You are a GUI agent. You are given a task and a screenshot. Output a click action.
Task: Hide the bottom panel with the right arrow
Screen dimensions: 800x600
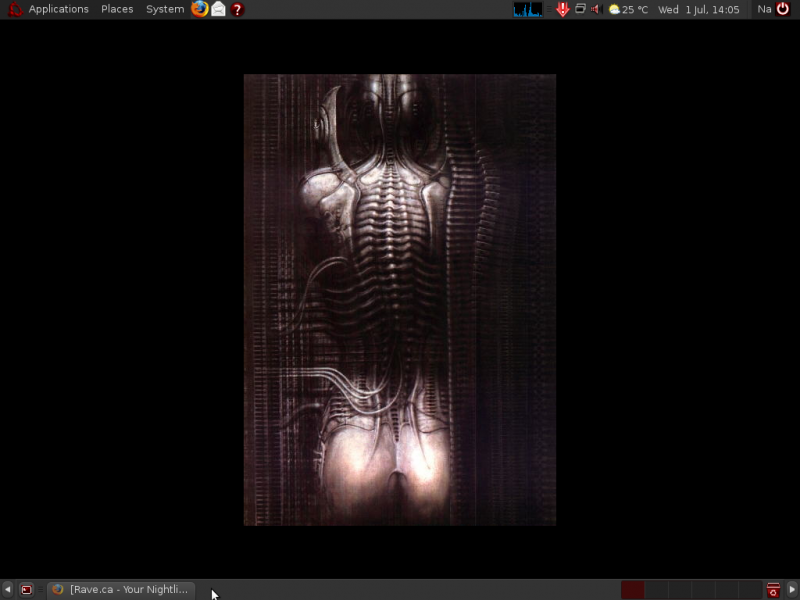tap(792, 590)
